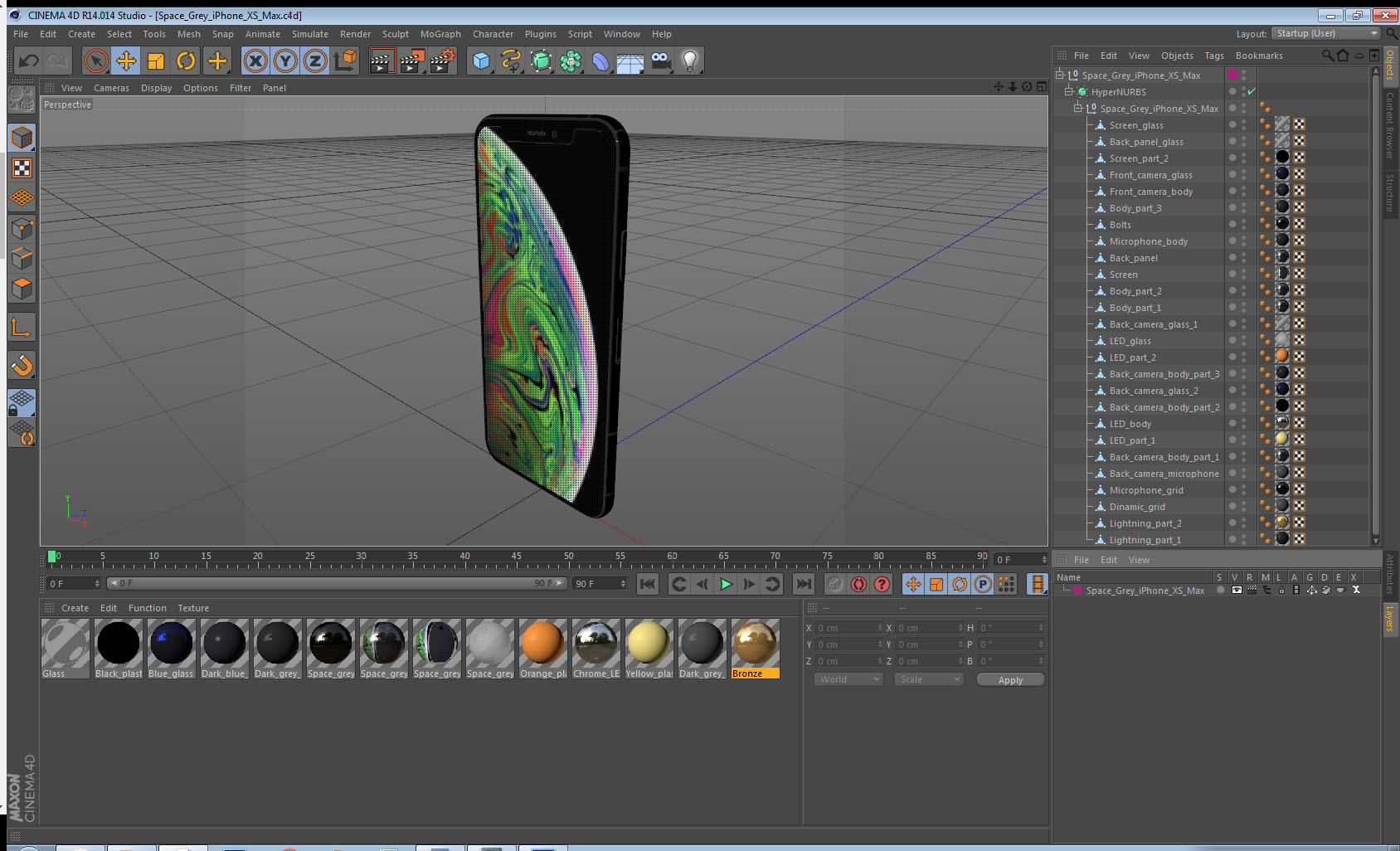Screen dimensions: 1400x851
Task: Select the Back_camera_microphone object
Action: [1164, 474]
